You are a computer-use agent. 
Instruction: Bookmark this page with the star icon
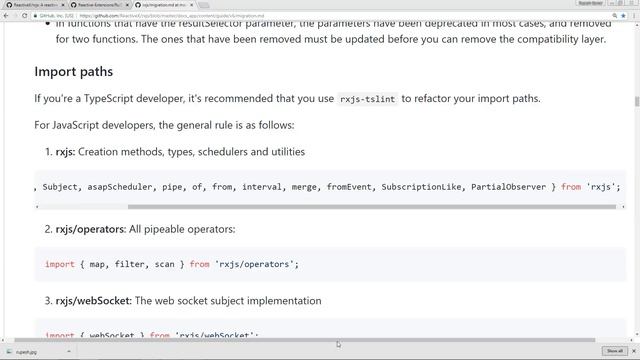coord(623,16)
